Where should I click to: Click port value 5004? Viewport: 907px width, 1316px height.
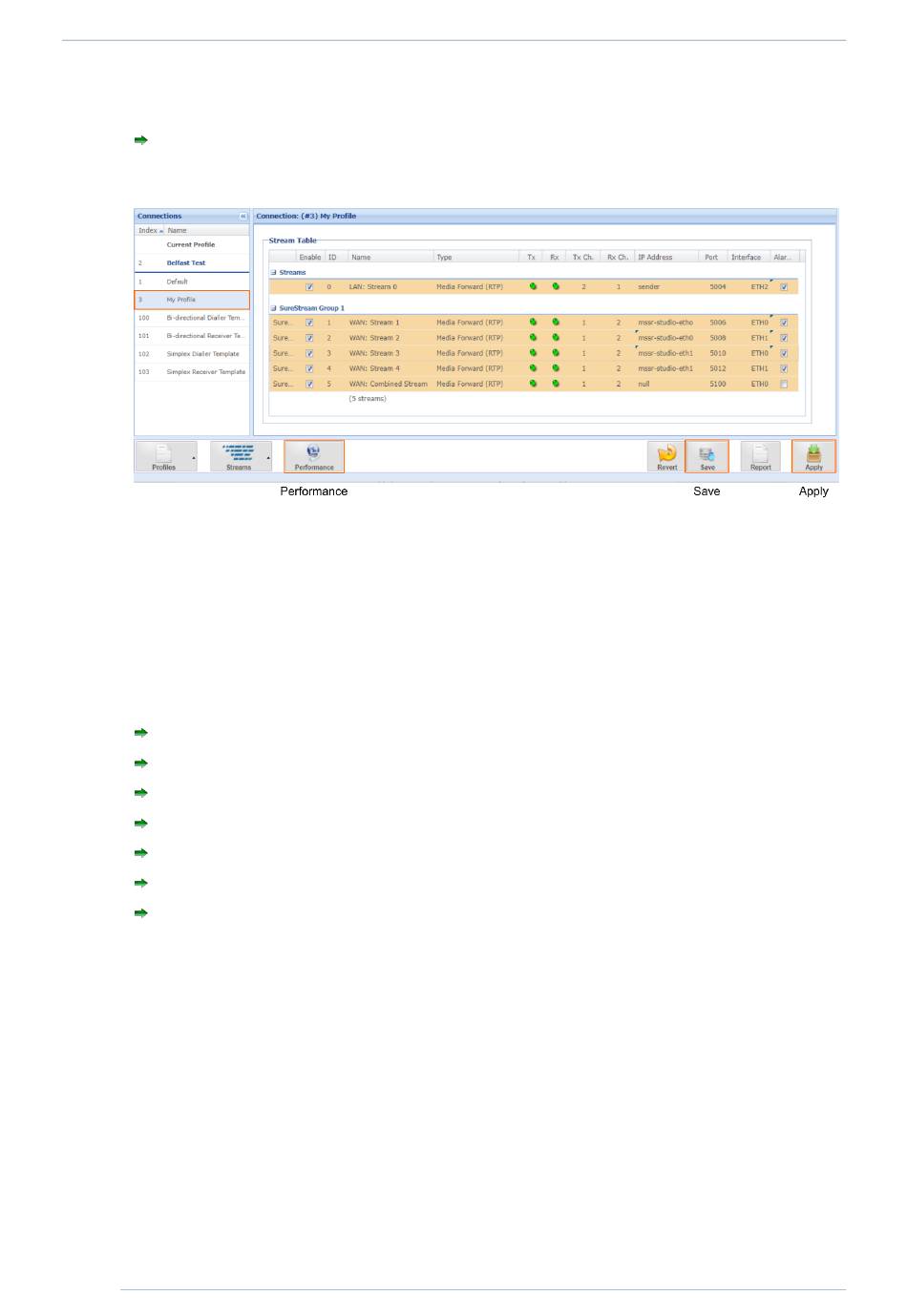point(718,286)
